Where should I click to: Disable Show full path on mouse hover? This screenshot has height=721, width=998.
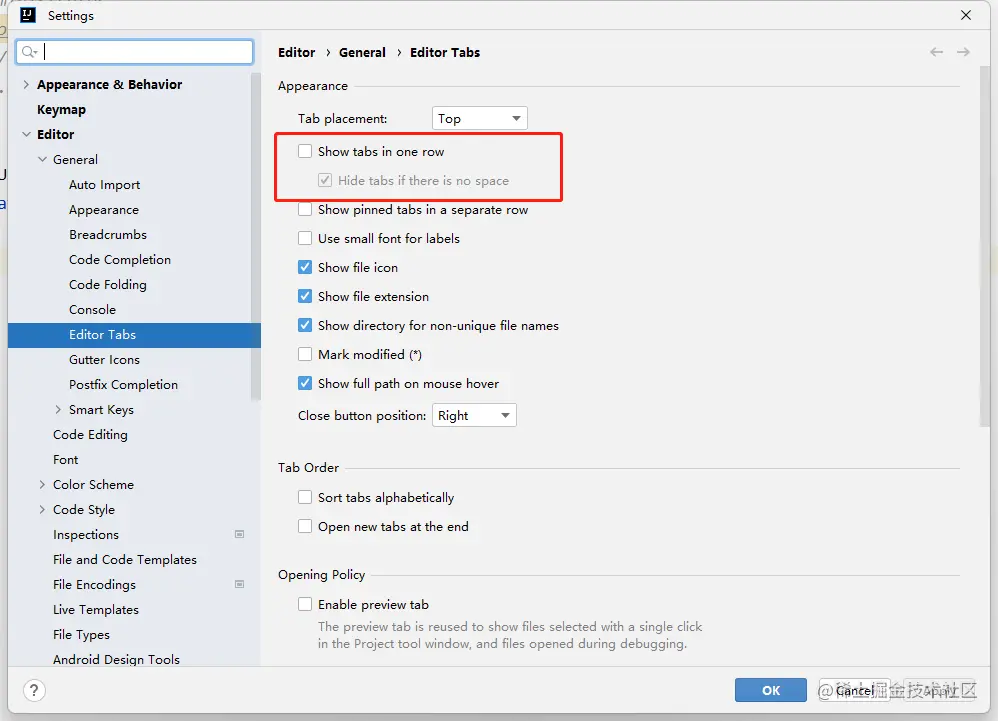(305, 383)
